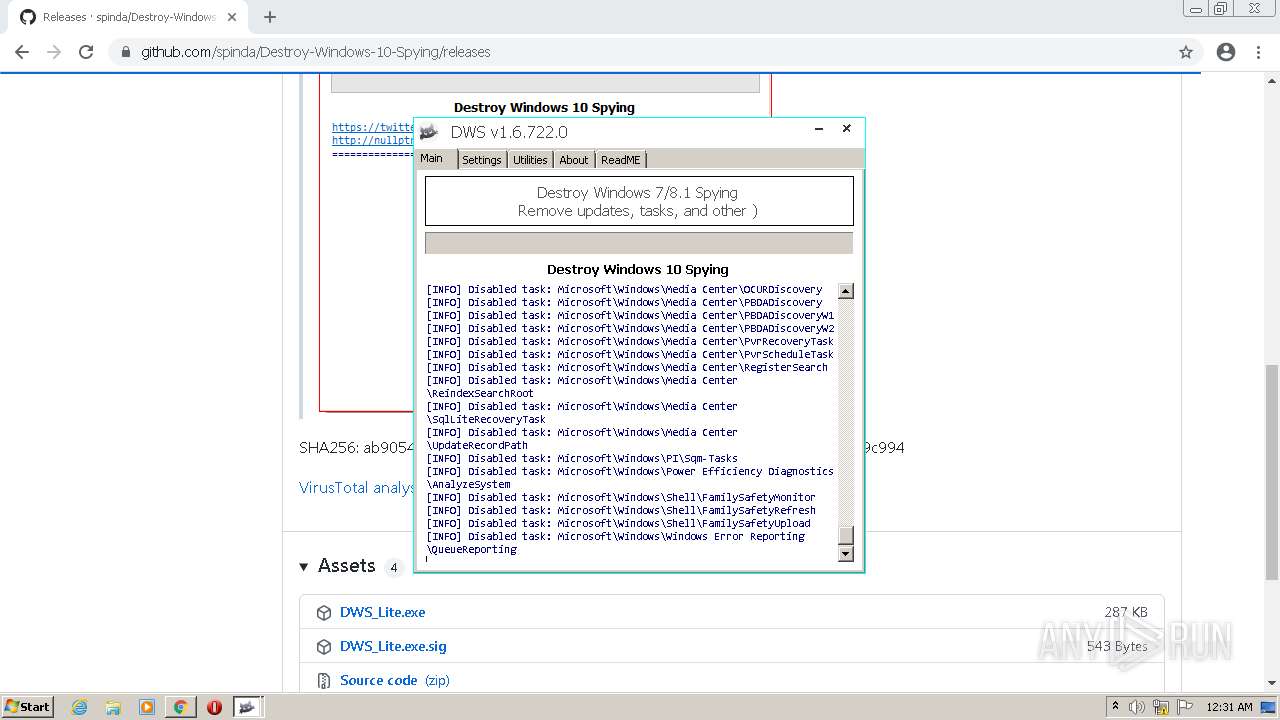Open the Action Center flag icon
Viewport: 1280px width, 720px height.
coord(1185,707)
